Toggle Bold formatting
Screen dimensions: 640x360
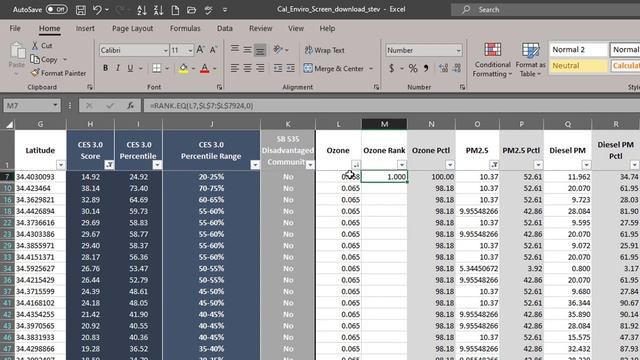[x=105, y=68]
